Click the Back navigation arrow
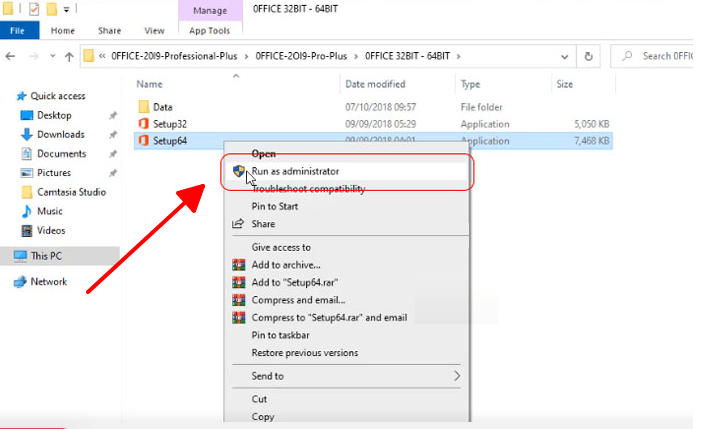701x429 pixels. click(x=10, y=56)
